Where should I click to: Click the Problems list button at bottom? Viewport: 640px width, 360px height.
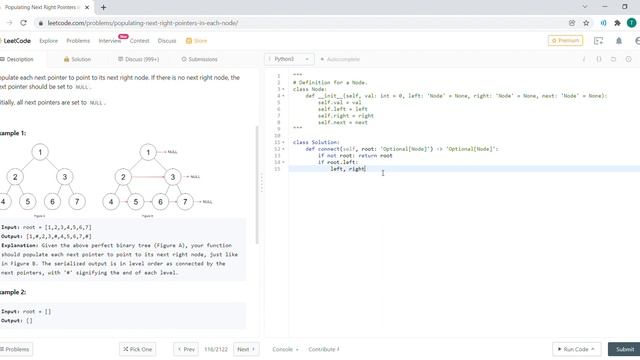[16, 349]
